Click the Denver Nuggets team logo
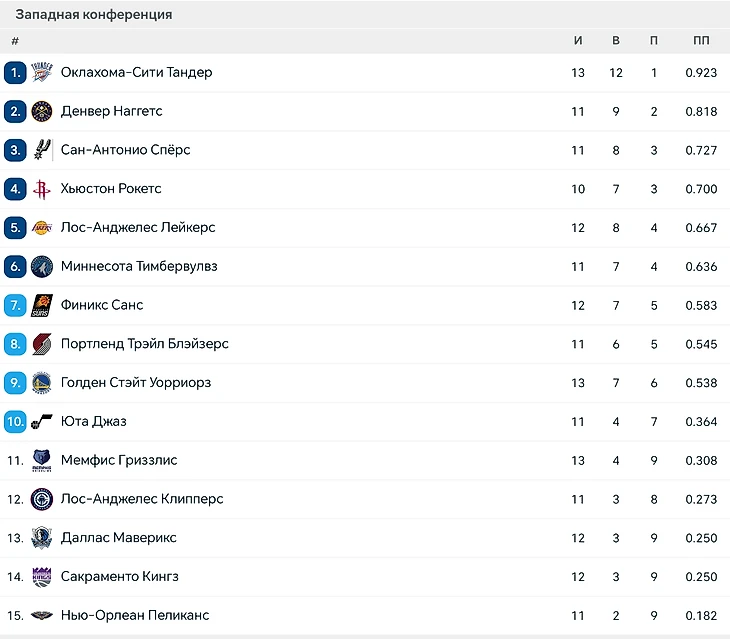Image resolution: width=730 pixels, height=639 pixels. click(41, 111)
